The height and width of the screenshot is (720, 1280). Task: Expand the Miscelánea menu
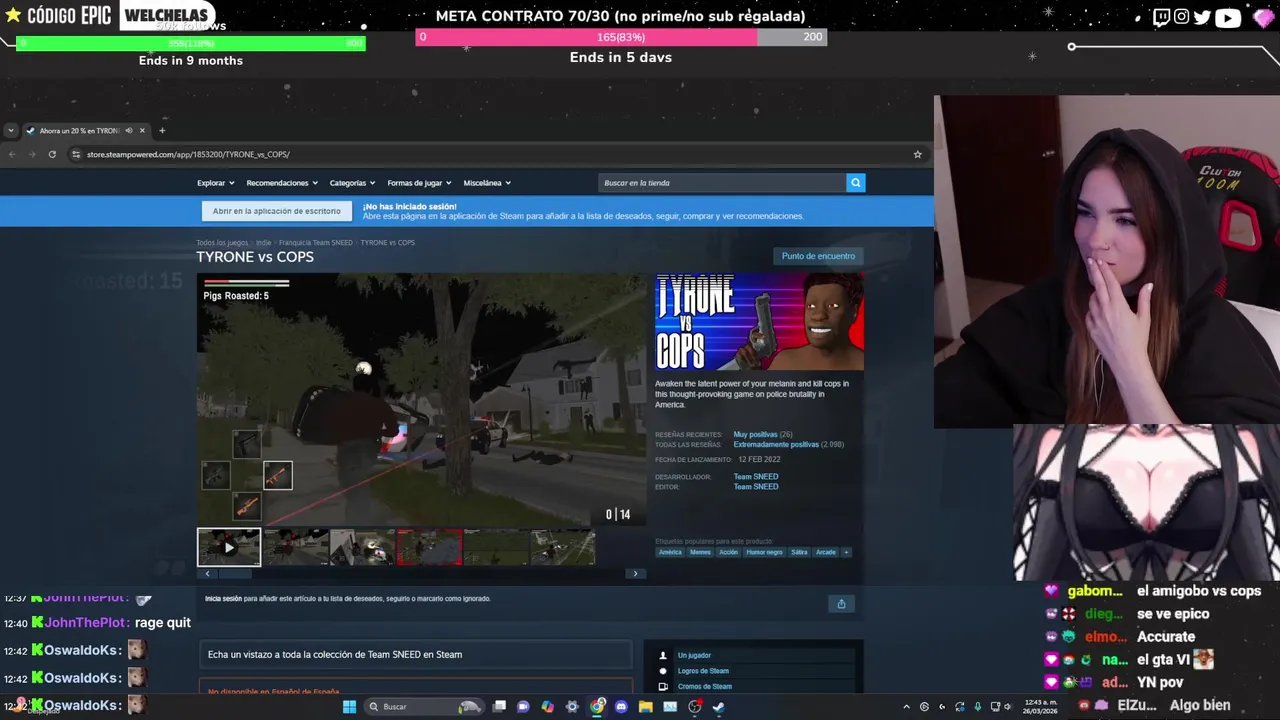pyautogui.click(x=487, y=183)
